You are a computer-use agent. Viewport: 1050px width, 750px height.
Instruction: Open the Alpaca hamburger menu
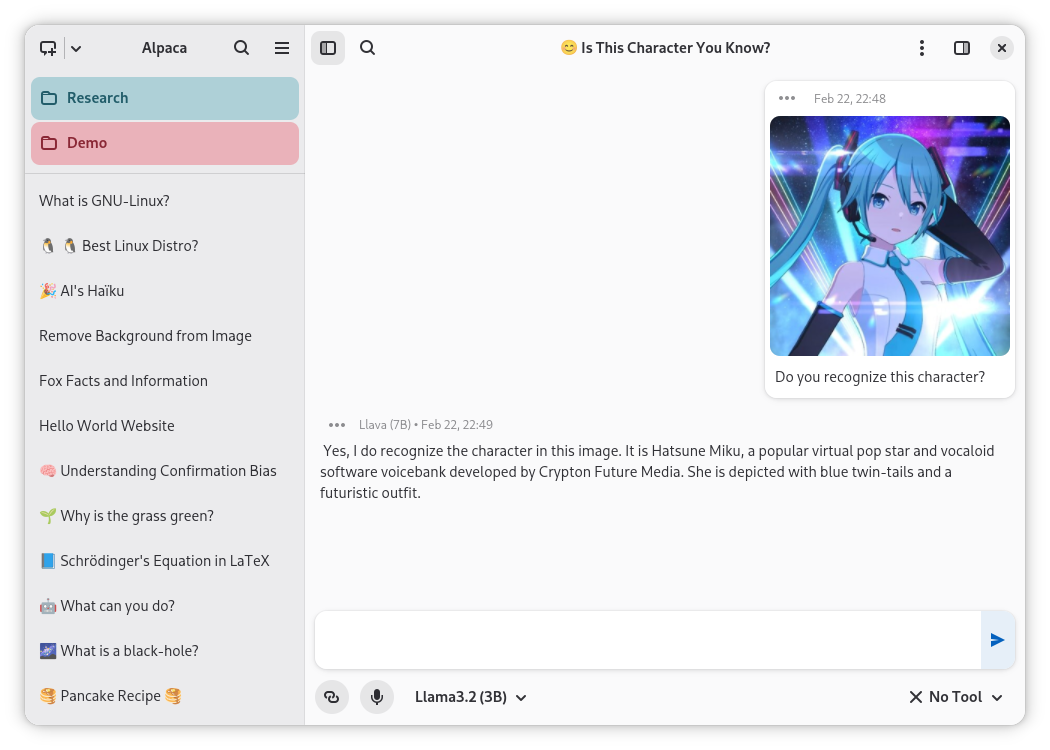click(282, 48)
